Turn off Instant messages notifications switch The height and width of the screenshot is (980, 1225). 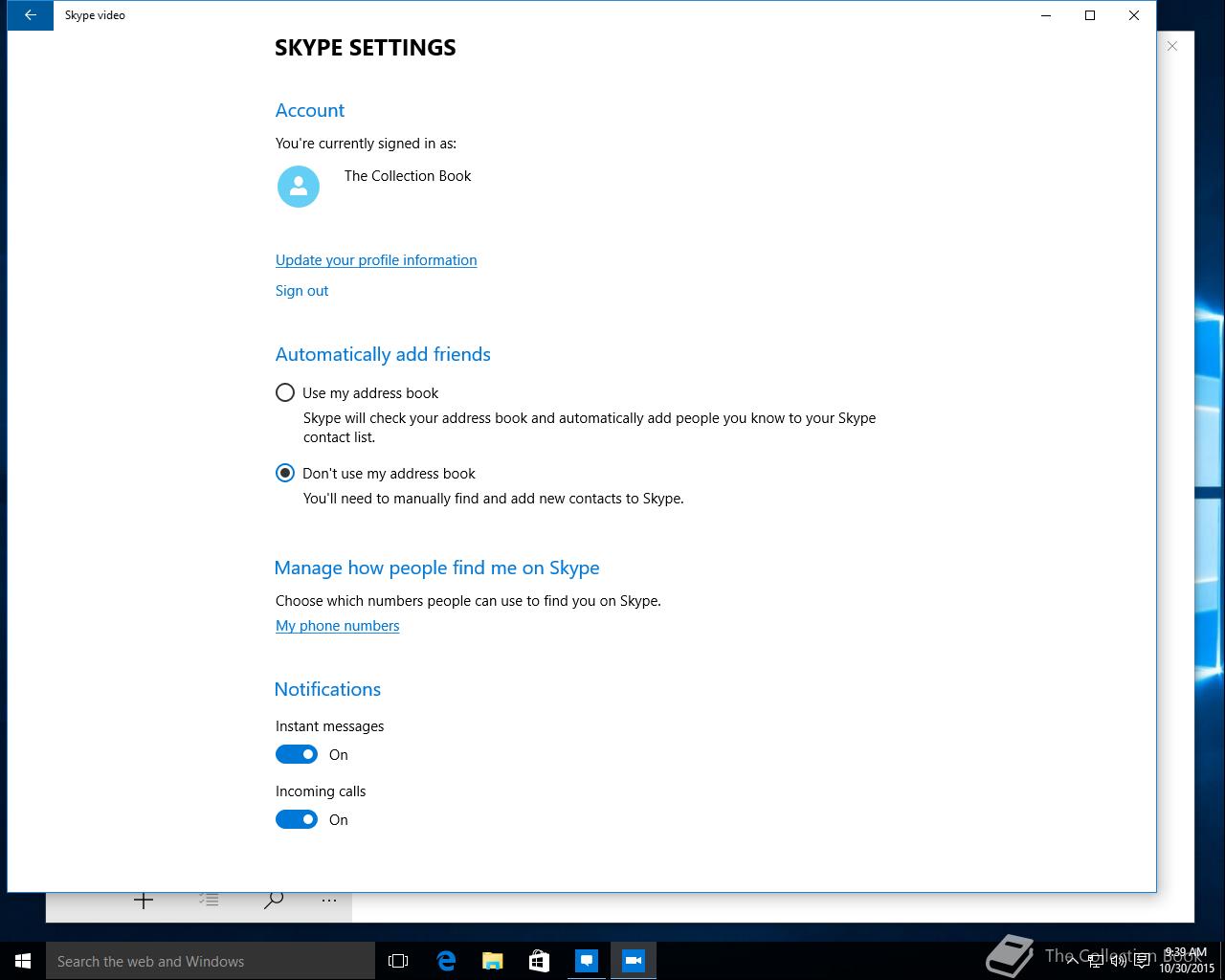click(297, 754)
